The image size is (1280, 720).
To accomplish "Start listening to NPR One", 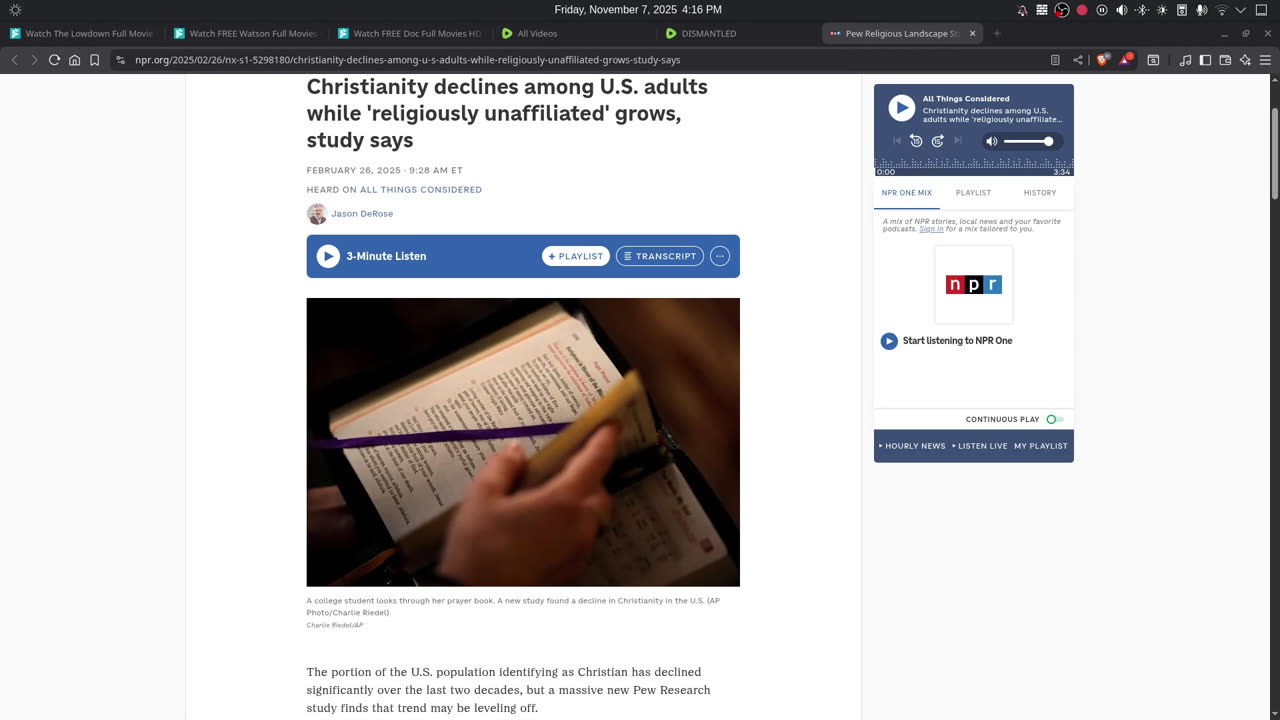I will point(946,341).
